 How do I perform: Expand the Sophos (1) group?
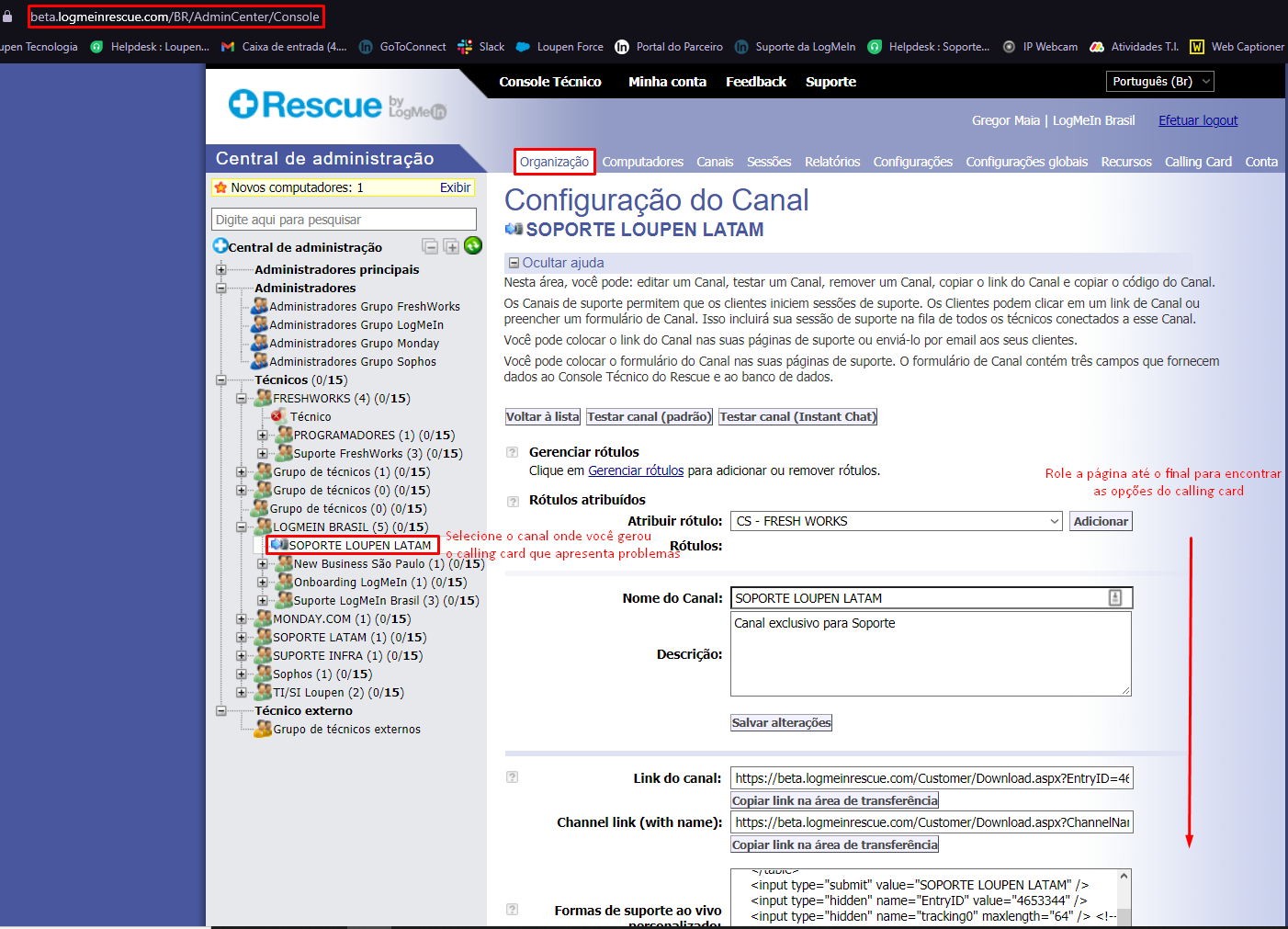click(x=242, y=674)
